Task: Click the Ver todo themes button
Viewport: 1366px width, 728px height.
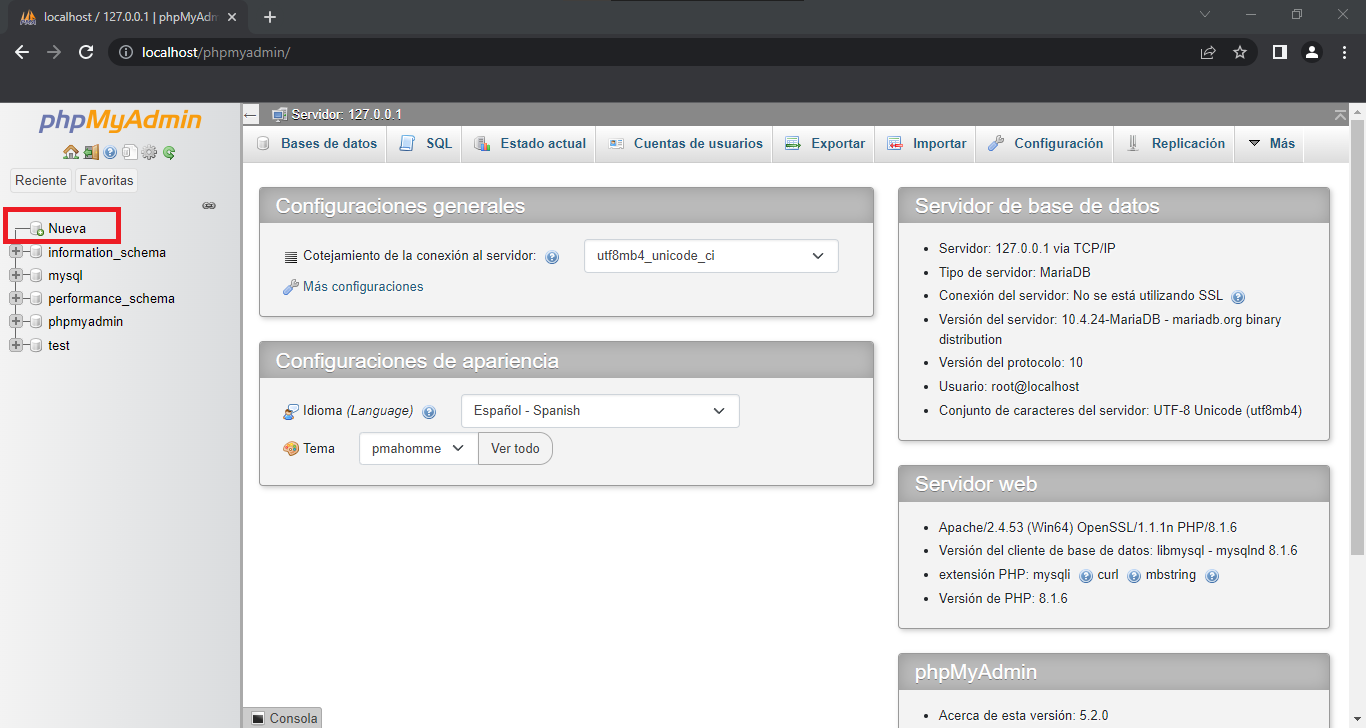Action: coord(515,448)
